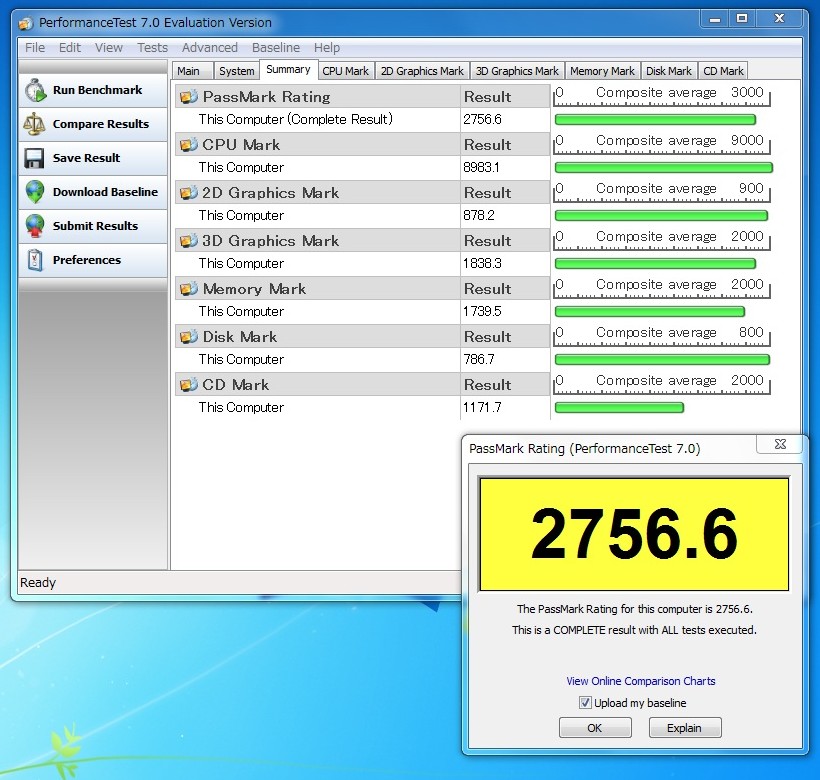
Task: Click the Run Benchmark button label
Action: point(97,90)
